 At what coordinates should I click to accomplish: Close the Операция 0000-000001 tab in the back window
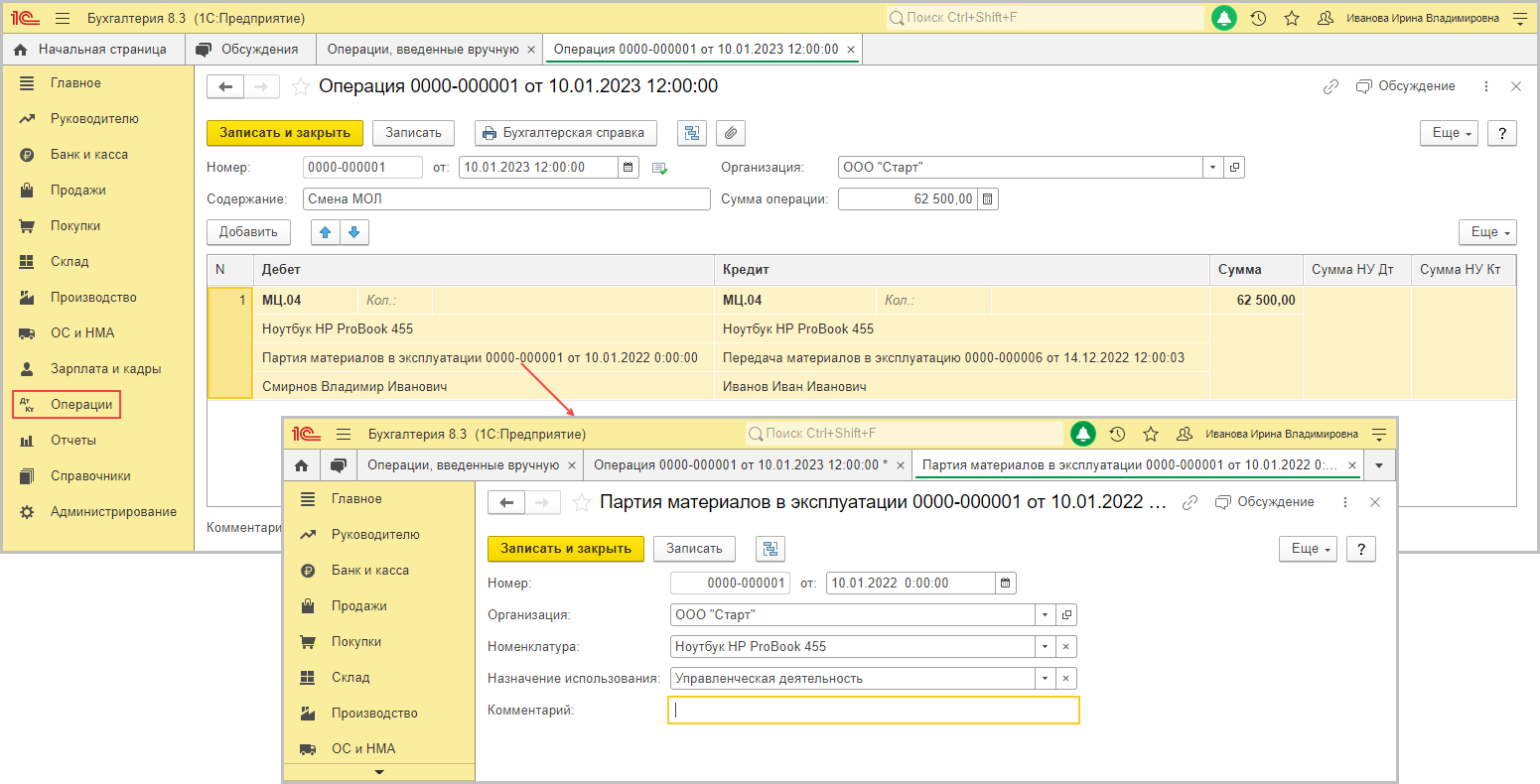851,49
